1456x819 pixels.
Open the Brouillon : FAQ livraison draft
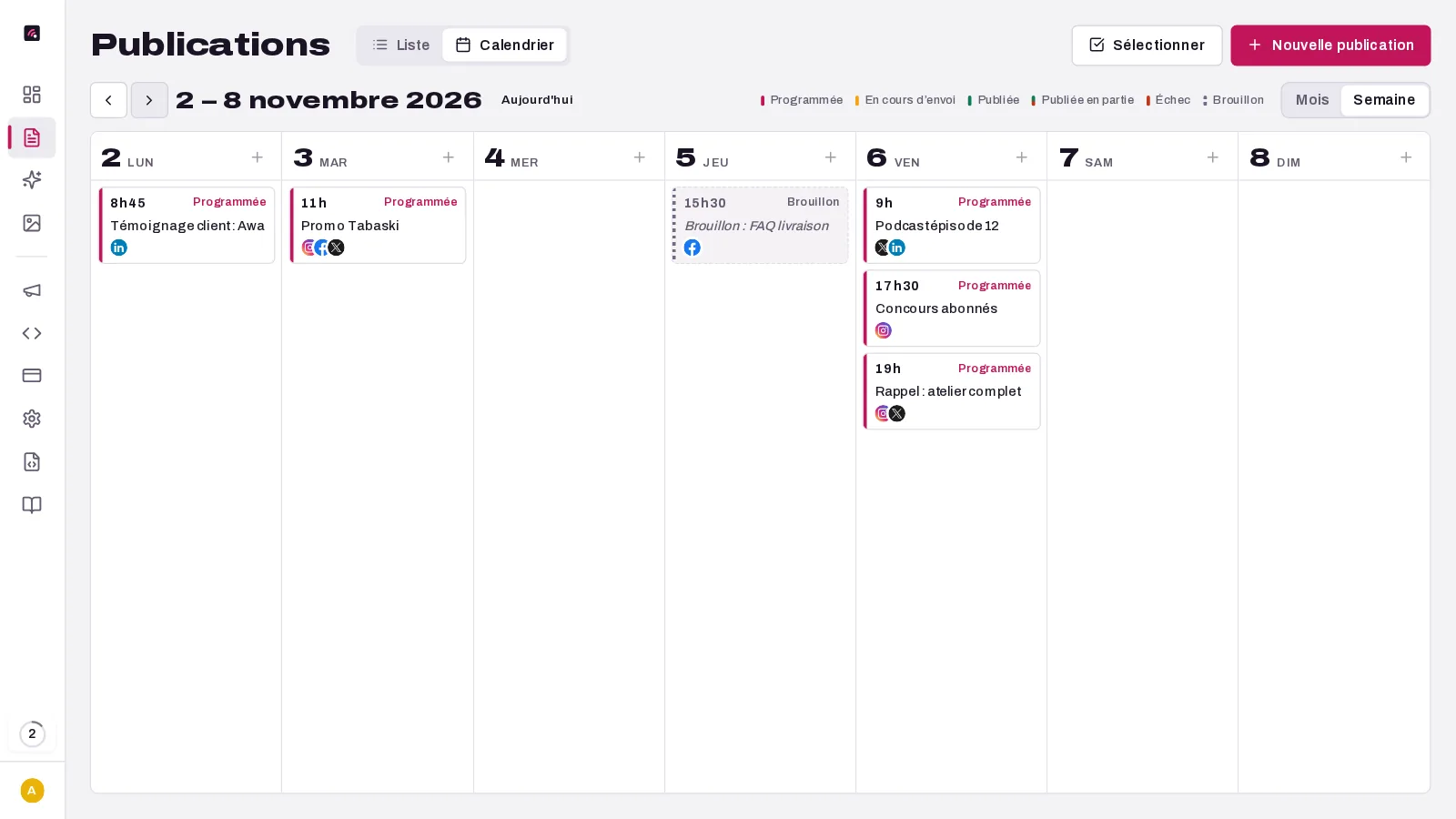pyautogui.click(x=760, y=226)
